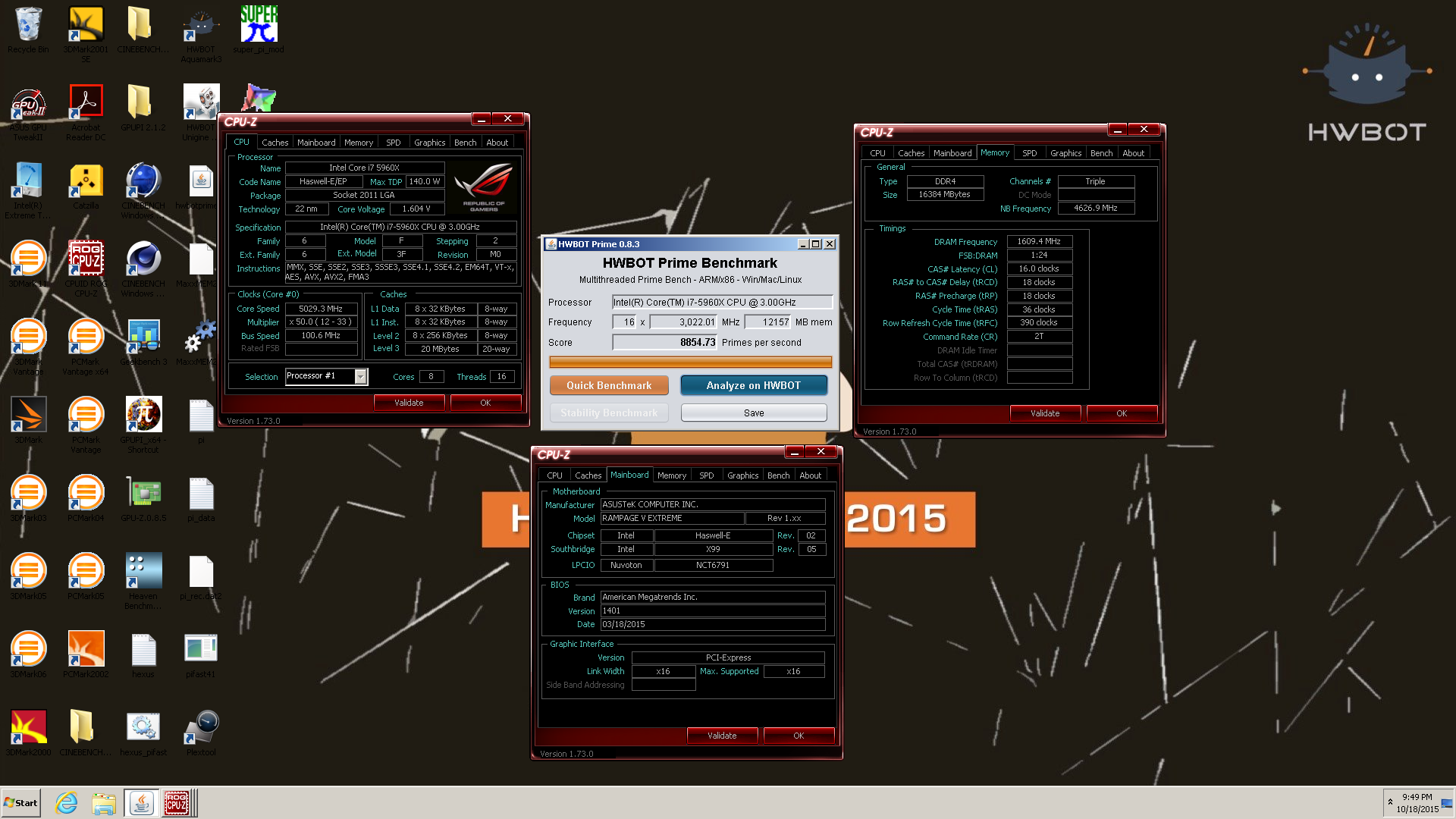Launch super_pi_mod from the desktop

tap(259, 30)
